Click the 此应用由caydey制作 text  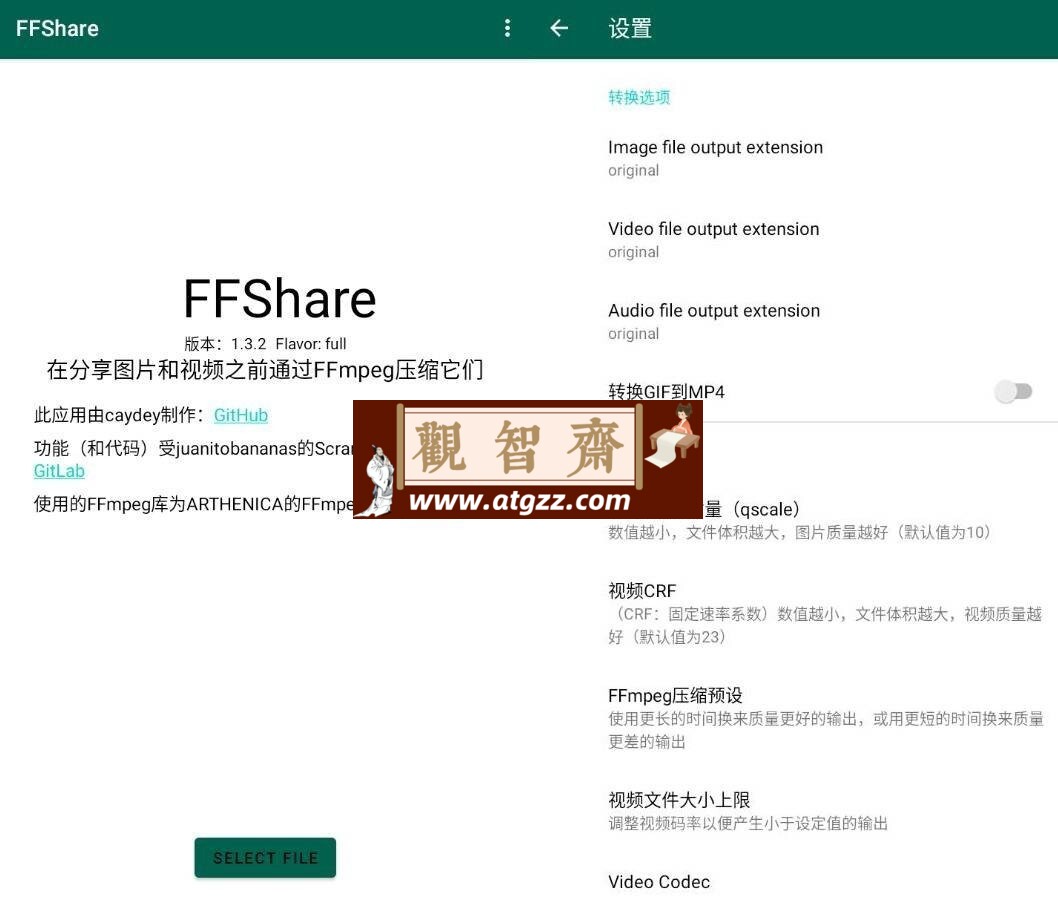(x=119, y=415)
